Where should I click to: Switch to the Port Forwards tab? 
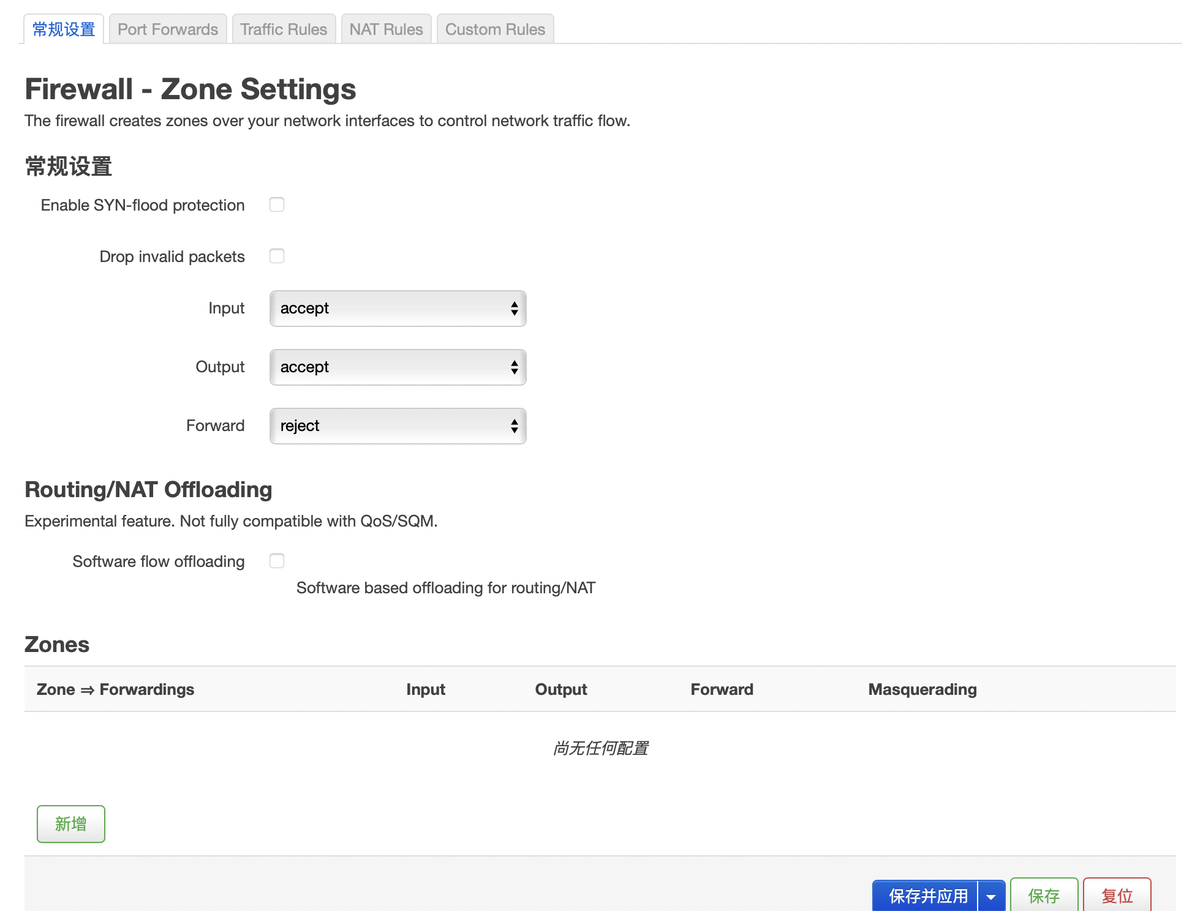168,29
